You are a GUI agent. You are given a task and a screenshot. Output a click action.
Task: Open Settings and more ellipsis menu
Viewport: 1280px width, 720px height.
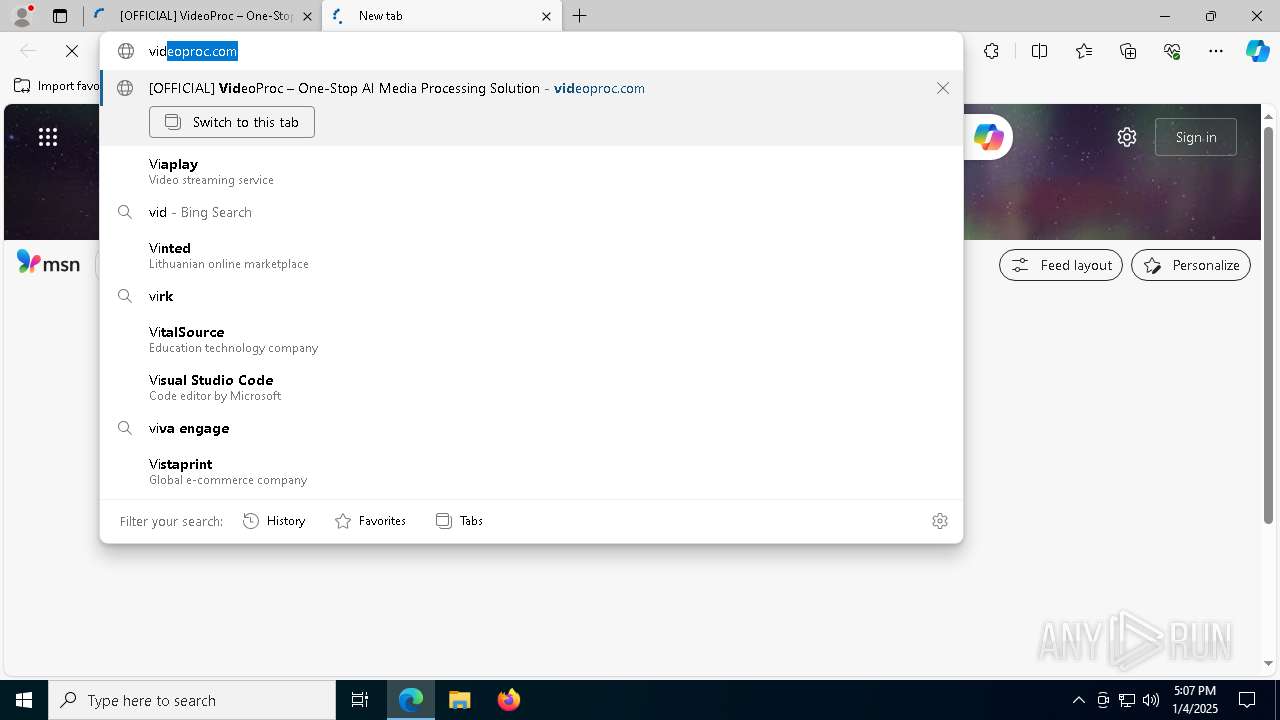1216,51
